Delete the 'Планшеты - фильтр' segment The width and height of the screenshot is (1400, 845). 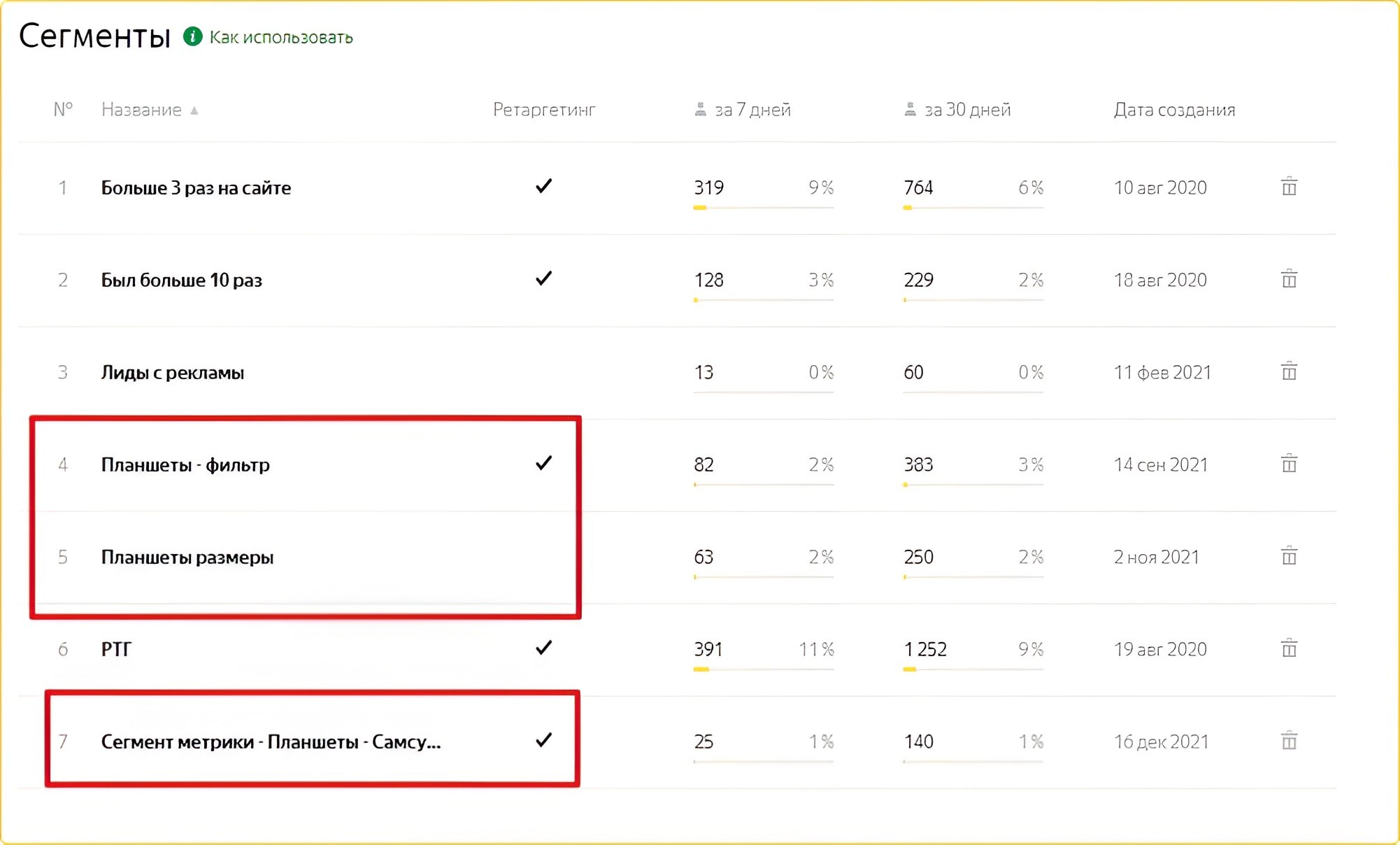coord(1289,464)
